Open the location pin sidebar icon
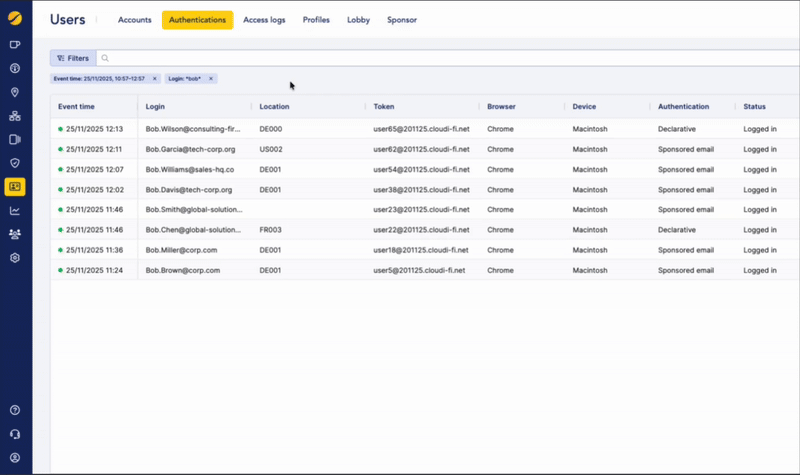800x475 pixels. [x=15, y=92]
